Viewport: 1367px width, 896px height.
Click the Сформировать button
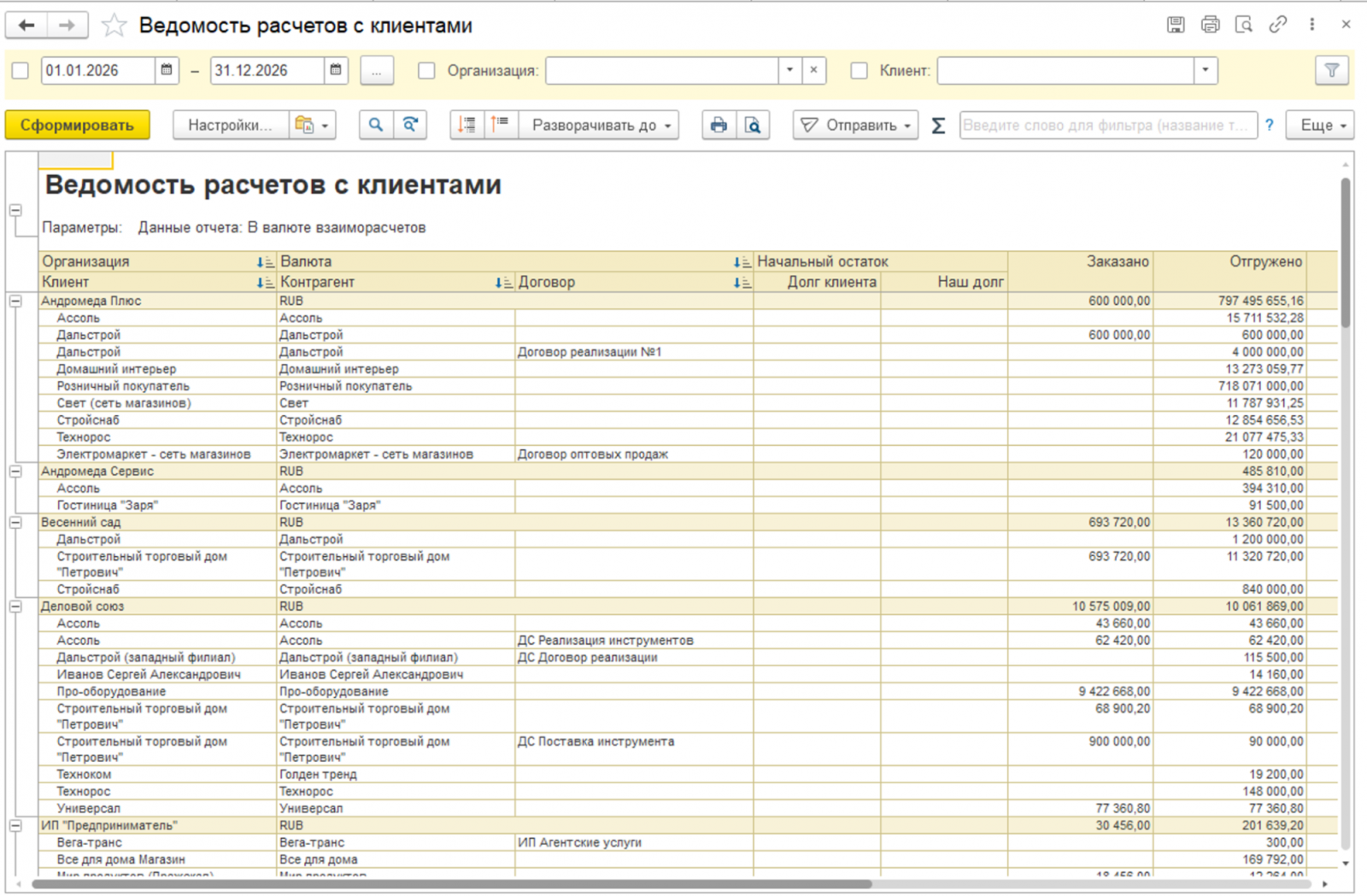77,125
